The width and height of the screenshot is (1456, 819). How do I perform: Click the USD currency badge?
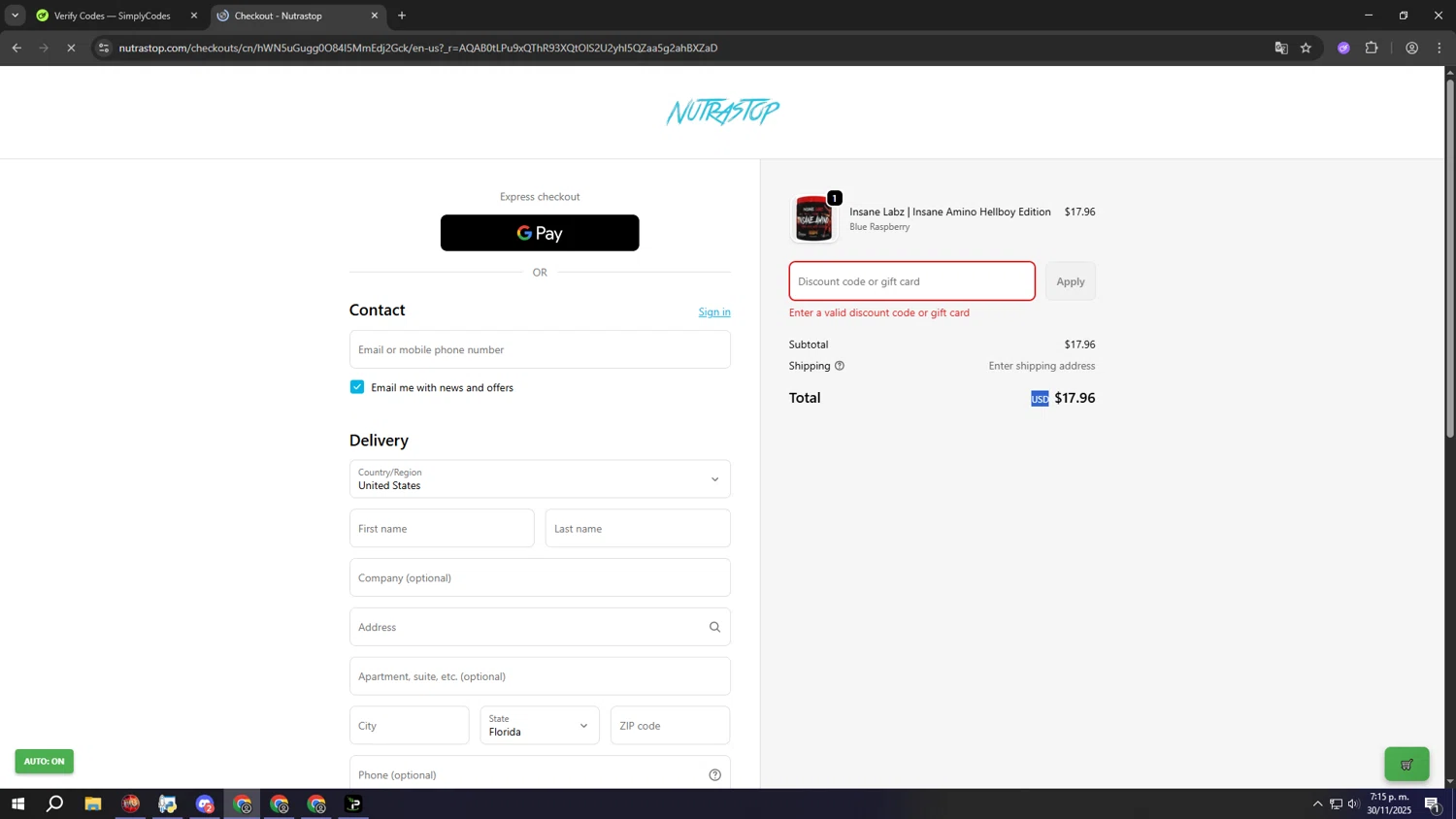click(1040, 399)
